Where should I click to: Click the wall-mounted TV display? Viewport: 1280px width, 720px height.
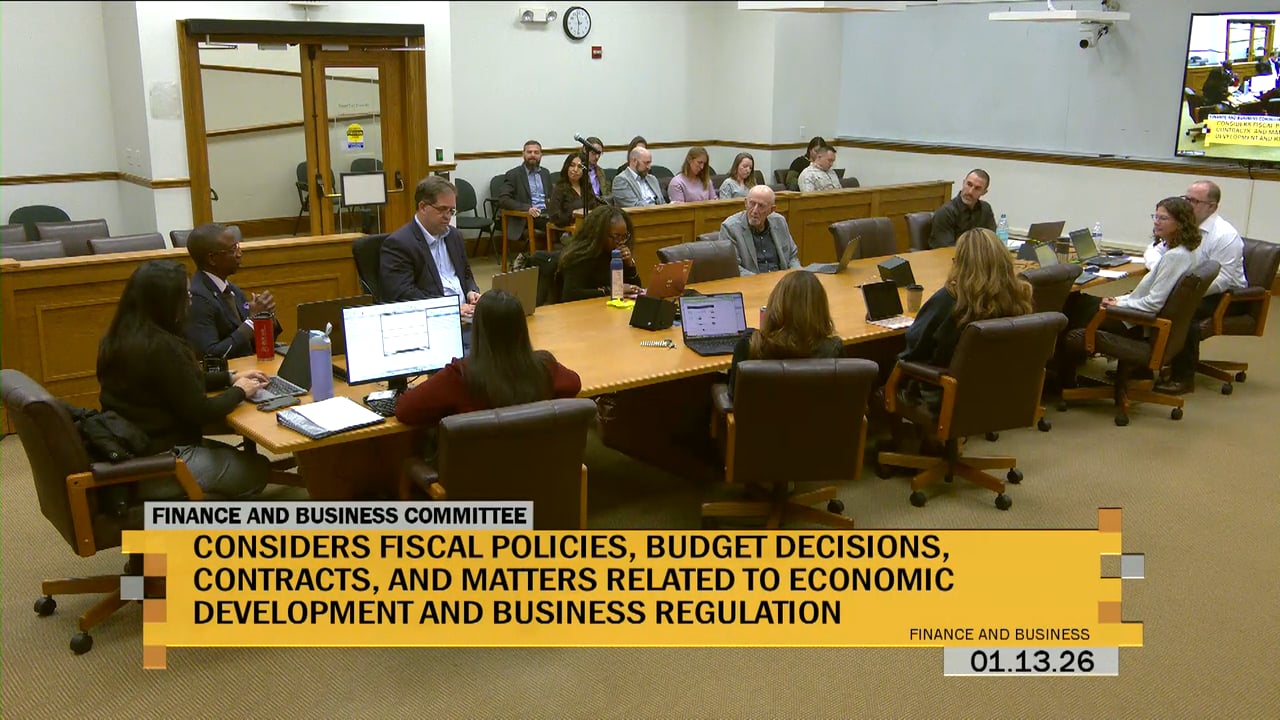tap(1229, 88)
